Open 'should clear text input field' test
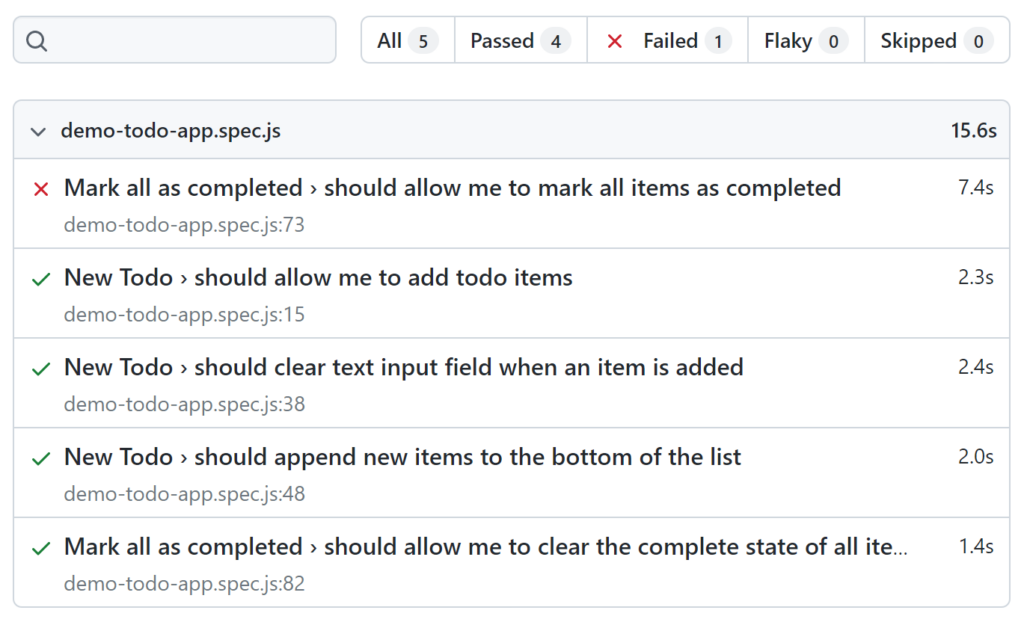 pyautogui.click(x=403, y=368)
